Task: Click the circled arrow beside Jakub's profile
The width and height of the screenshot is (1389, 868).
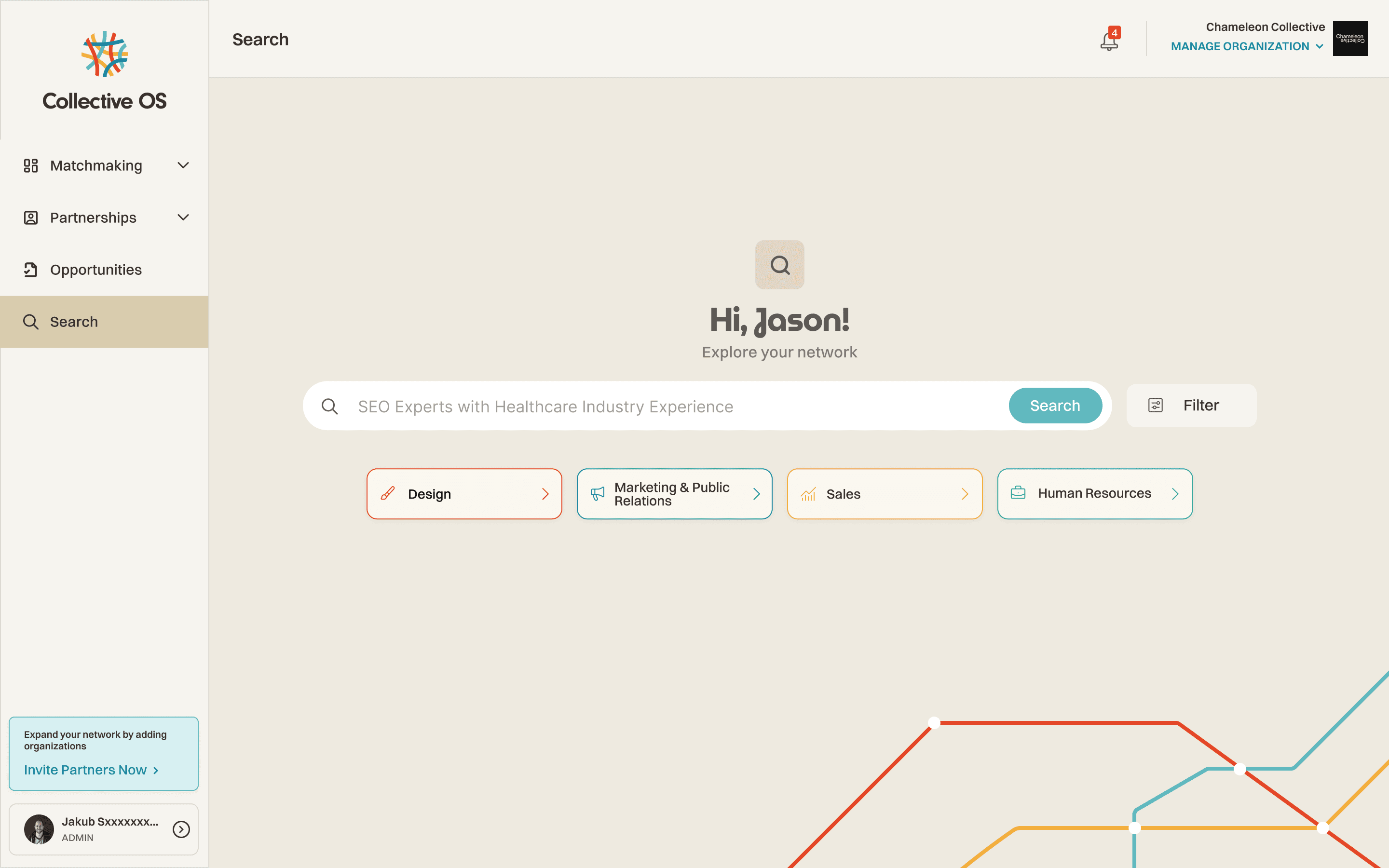Action: tap(181, 829)
